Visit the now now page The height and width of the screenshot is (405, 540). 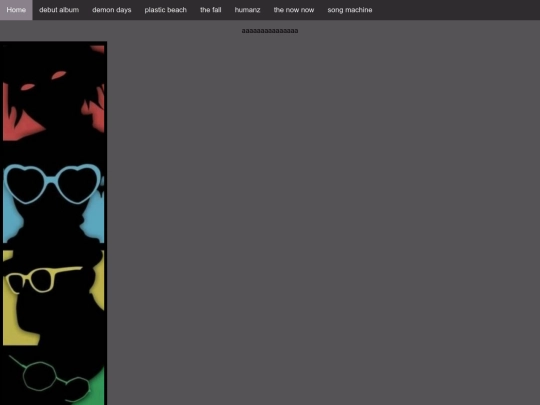[294, 10]
